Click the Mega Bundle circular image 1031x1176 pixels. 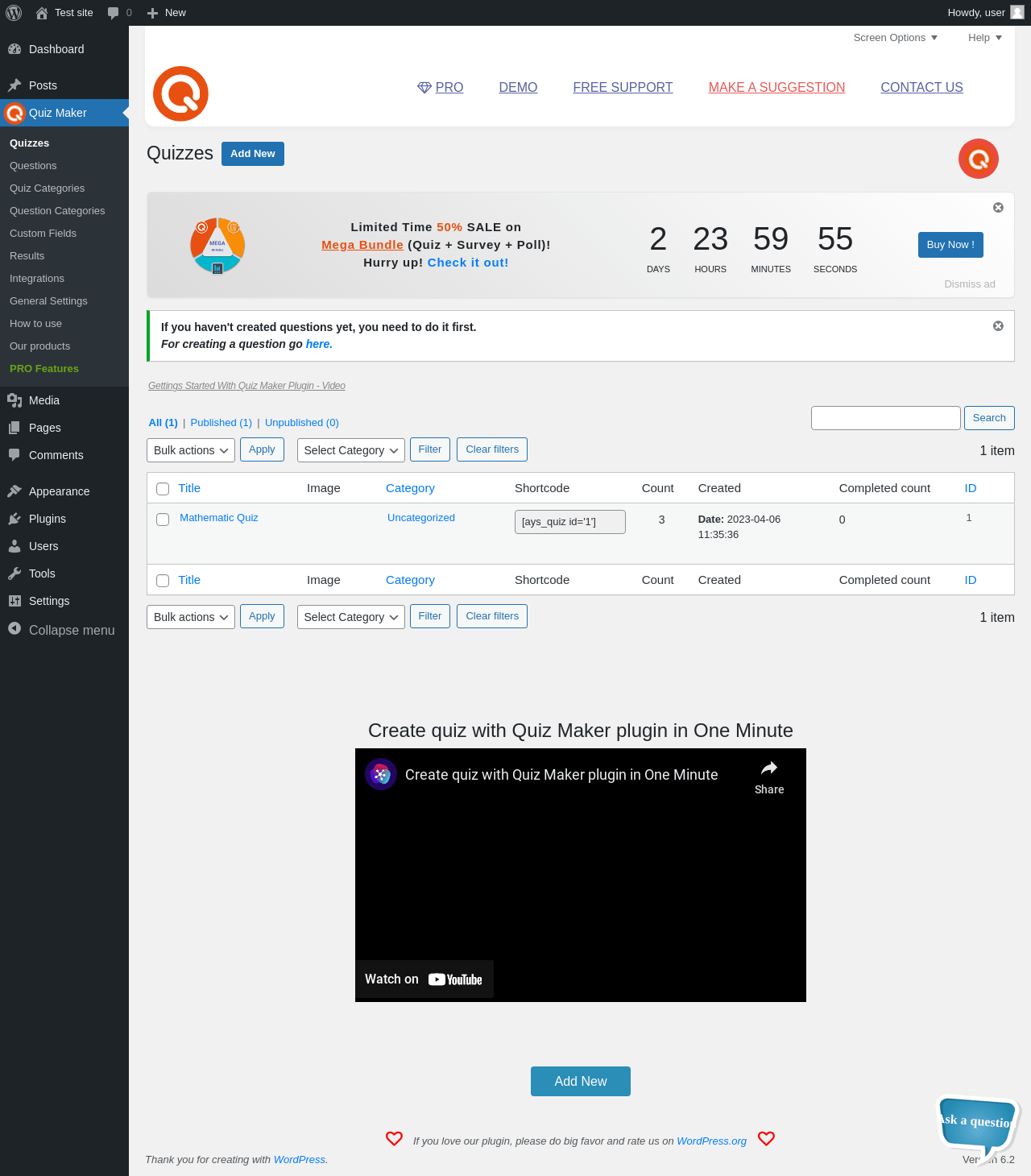(x=217, y=245)
